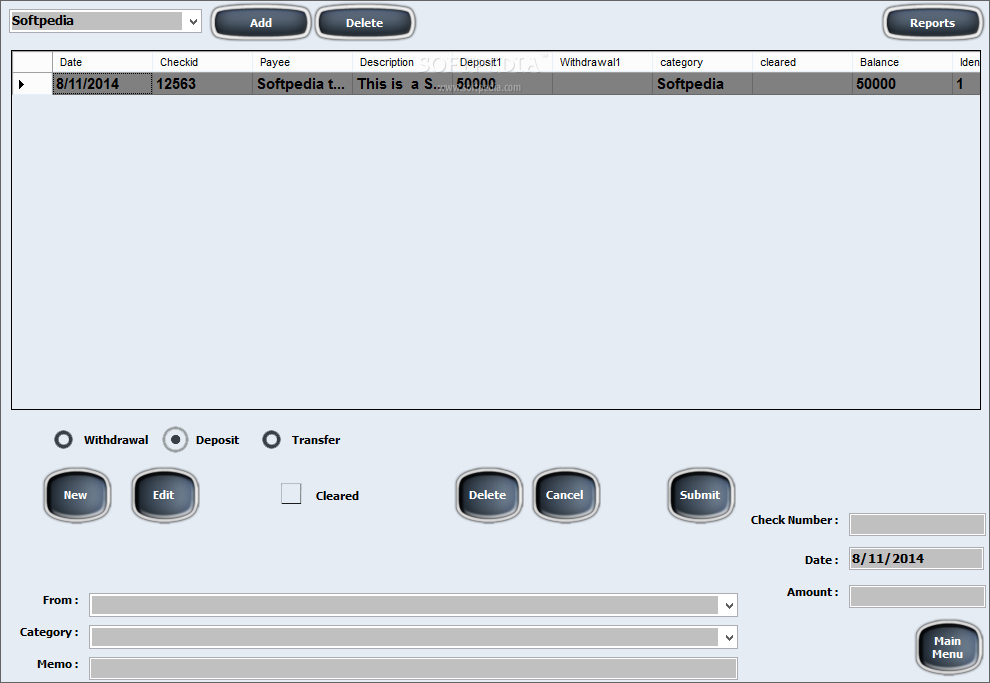Open the Reports screen
Viewport: 990px width, 683px height.
pyautogui.click(x=933, y=23)
